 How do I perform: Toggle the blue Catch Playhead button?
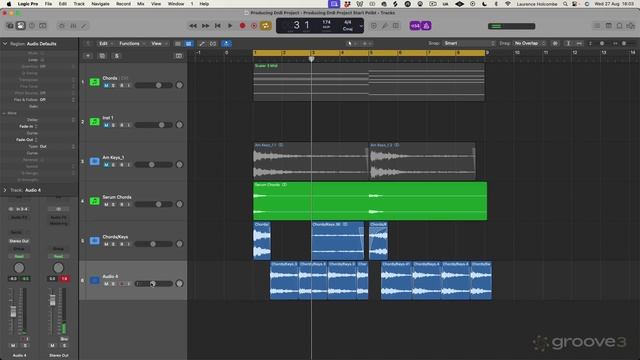coord(226,43)
